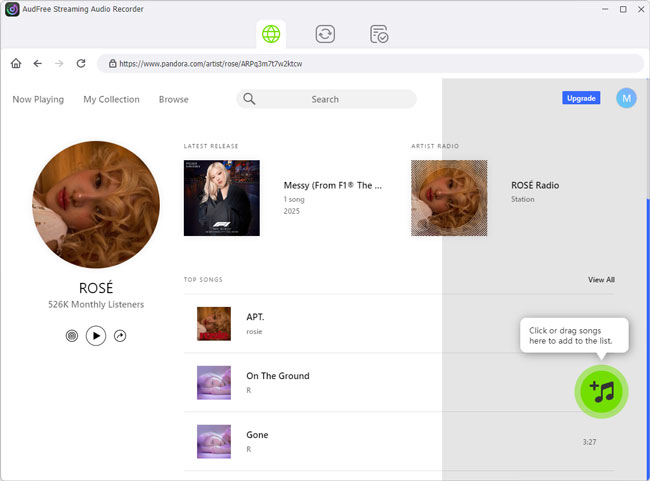
Task: Click the blue Upgrade button
Action: click(581, 98)
